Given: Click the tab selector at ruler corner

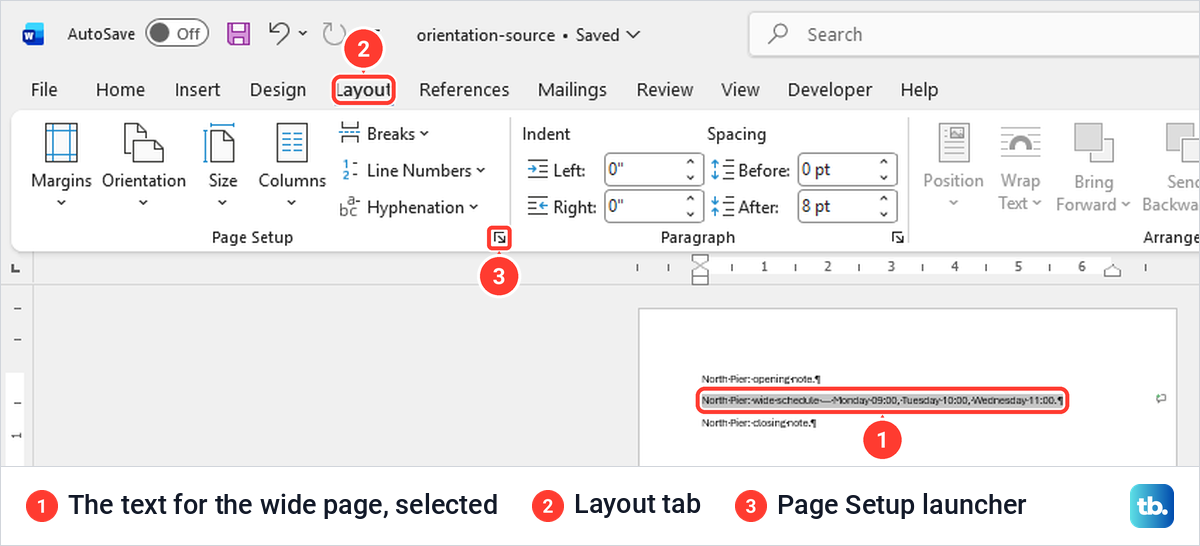Looking at the screenshot, I should [16, 268].
